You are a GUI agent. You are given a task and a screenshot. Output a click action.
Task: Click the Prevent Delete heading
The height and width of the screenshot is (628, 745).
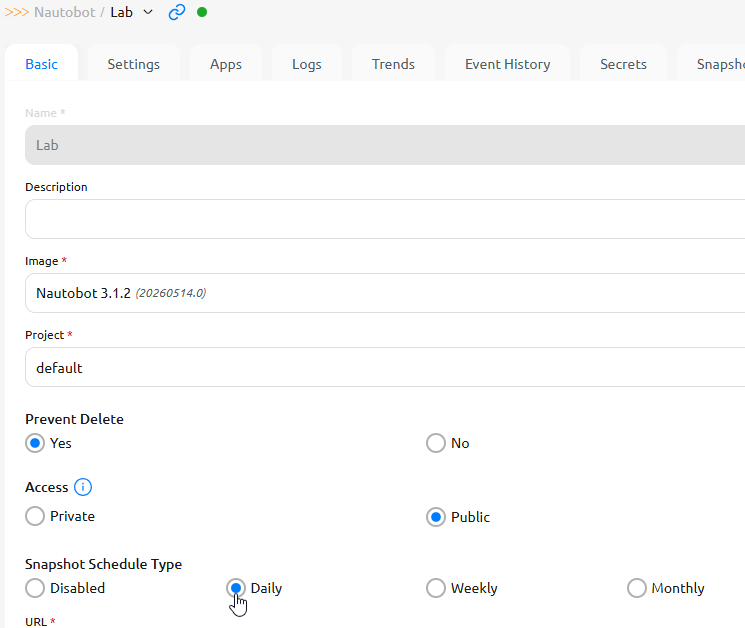[74, 419]
